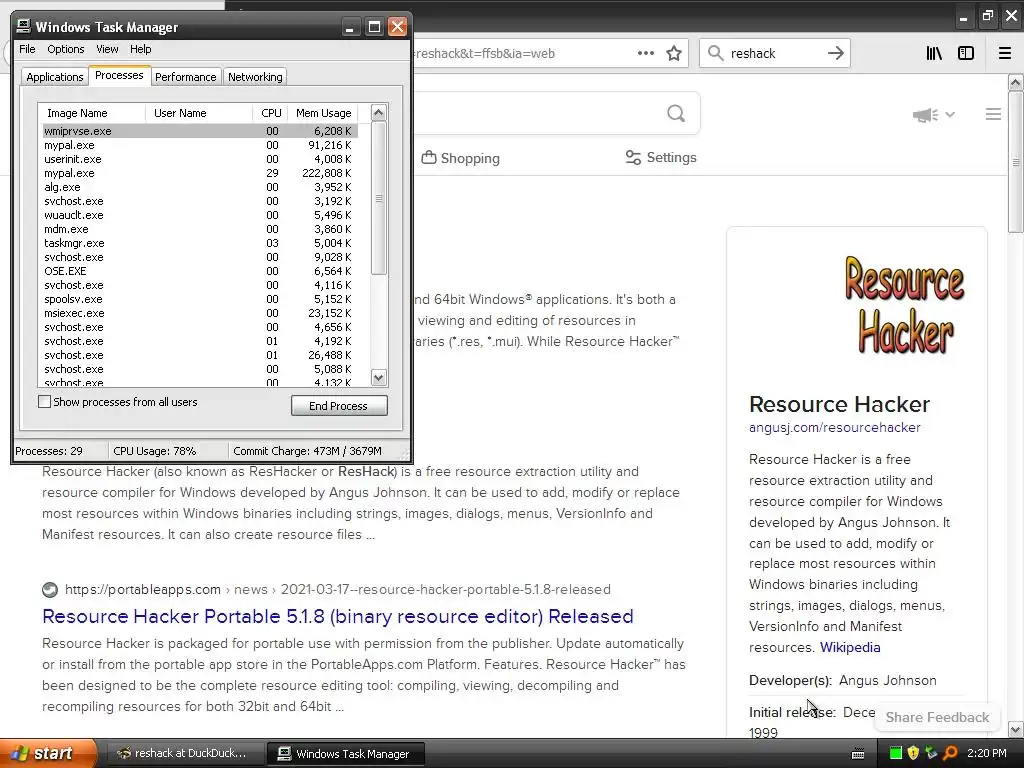This screenshot has height=768, width=1024.
Task: Sort processes by Mem Usage column
Action: (x=323, y=113)
